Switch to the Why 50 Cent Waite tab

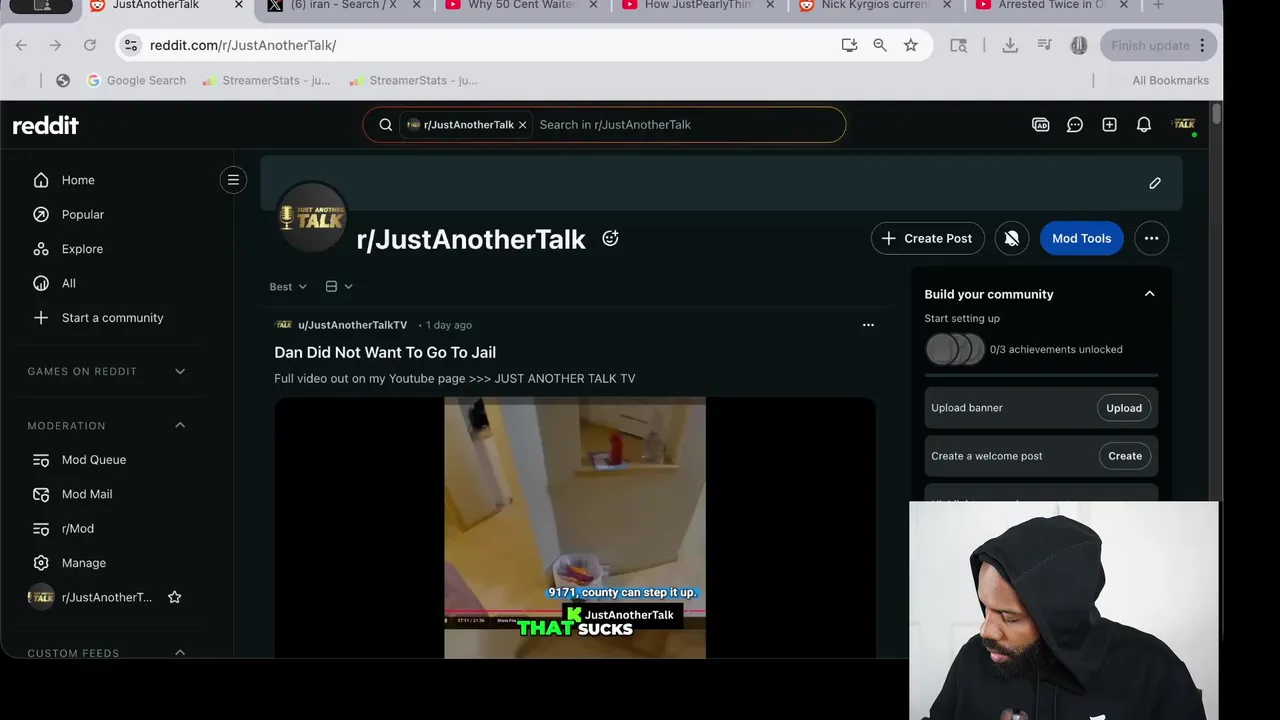tap(520, 6)
